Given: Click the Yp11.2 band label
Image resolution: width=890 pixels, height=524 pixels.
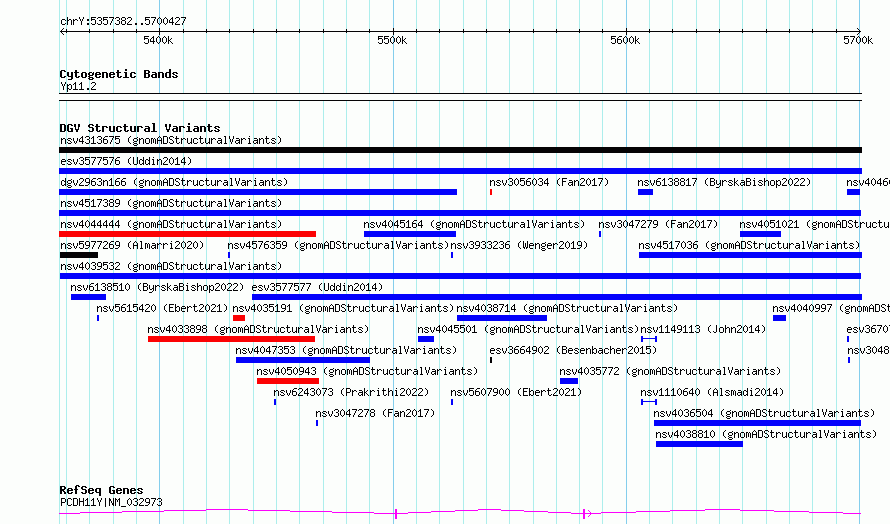Looking at the screenshot, I should [78, 86].
